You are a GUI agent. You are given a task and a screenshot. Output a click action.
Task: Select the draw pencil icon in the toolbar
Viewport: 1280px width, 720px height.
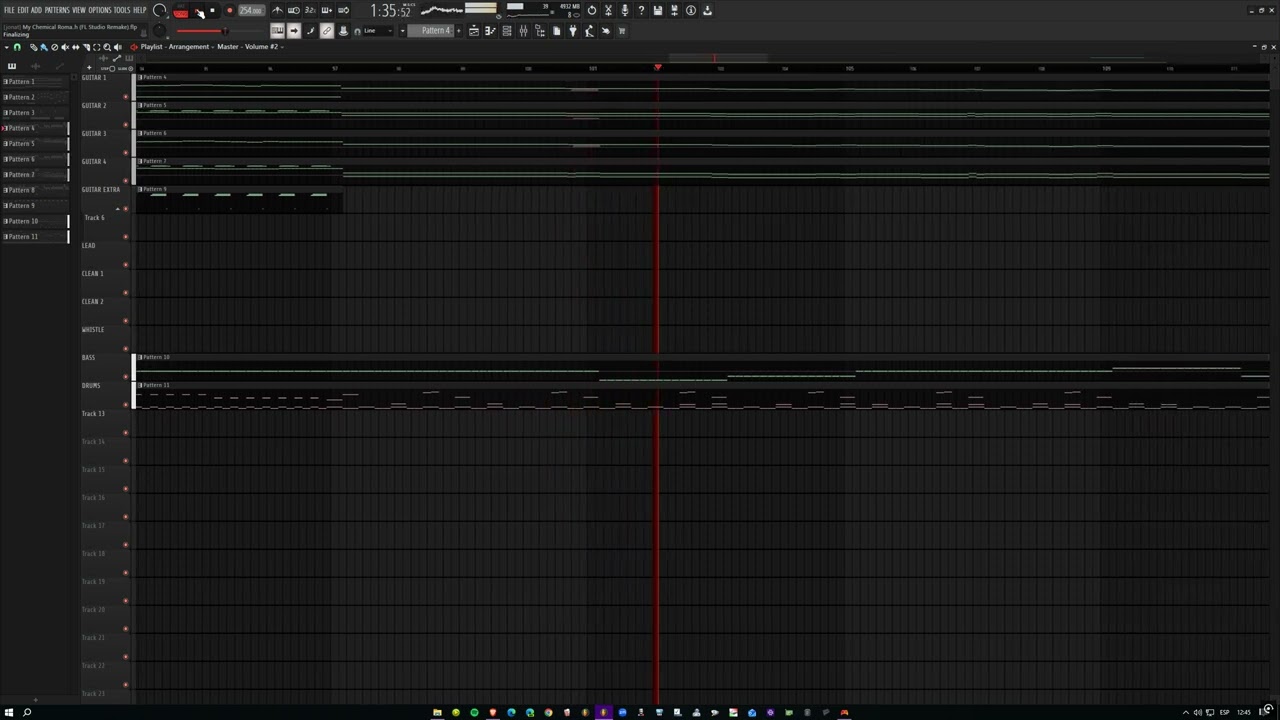point(310,31)
